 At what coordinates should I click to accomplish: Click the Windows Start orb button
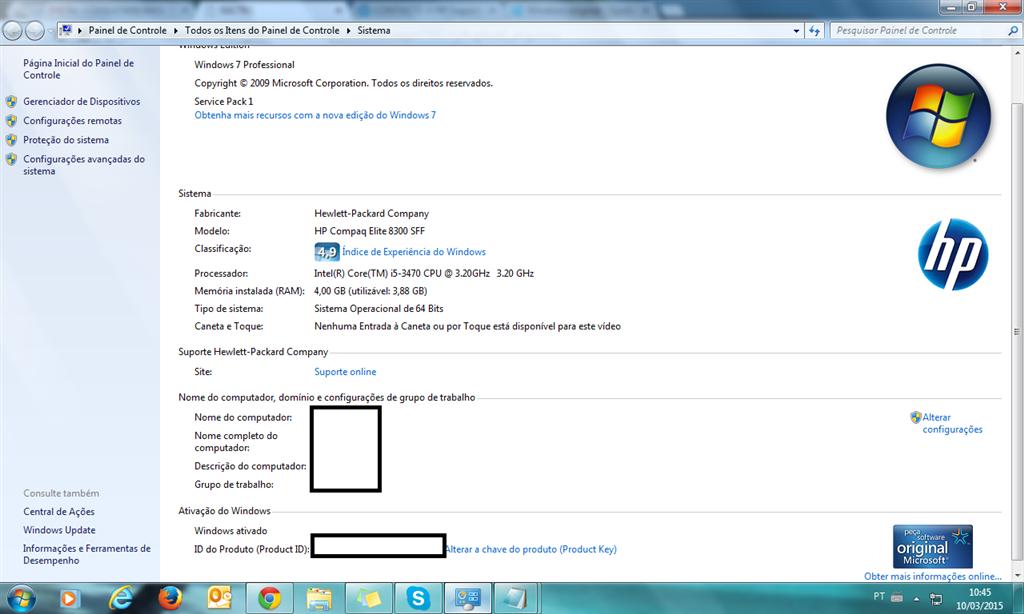[20, 599]
